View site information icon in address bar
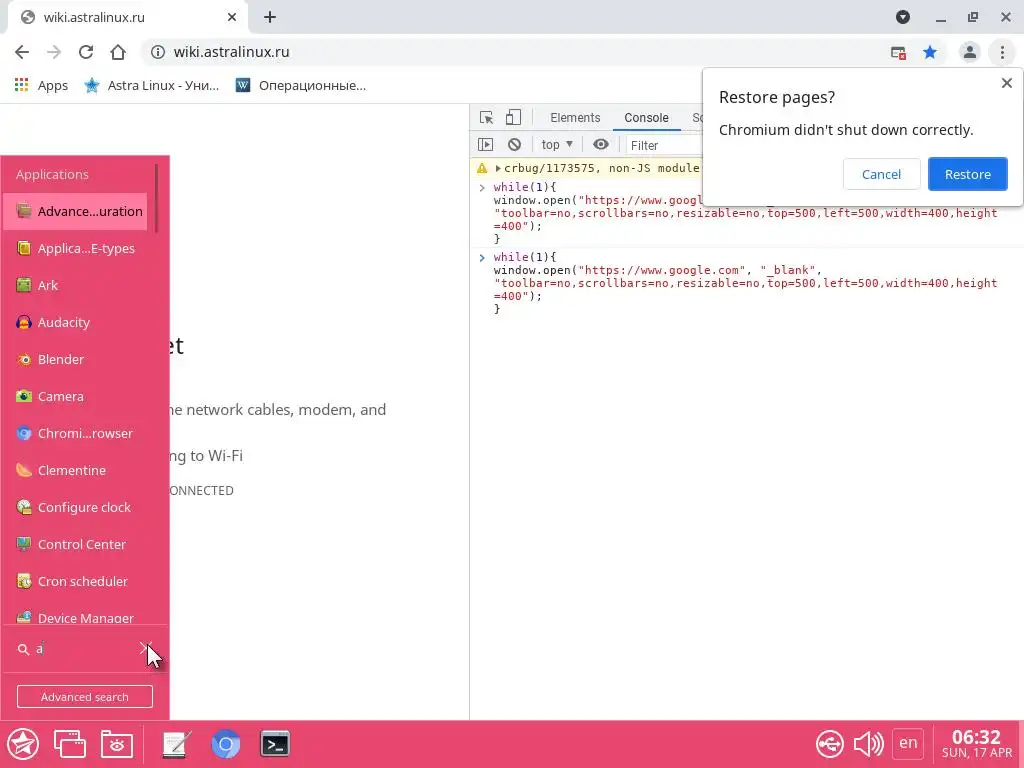 coord(158,52)
